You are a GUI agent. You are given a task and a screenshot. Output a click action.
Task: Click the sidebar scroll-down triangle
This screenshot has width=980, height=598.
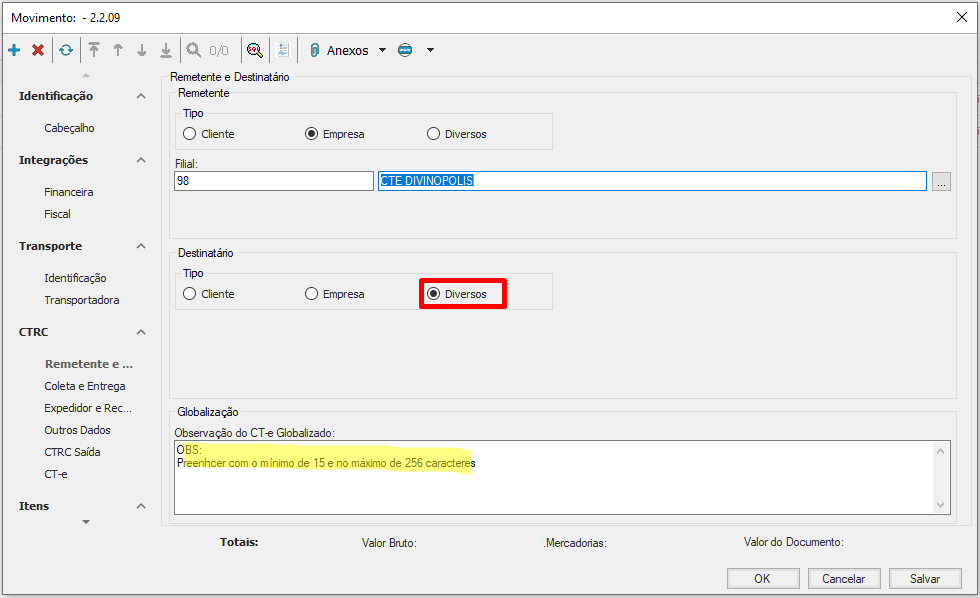(86, 522)
